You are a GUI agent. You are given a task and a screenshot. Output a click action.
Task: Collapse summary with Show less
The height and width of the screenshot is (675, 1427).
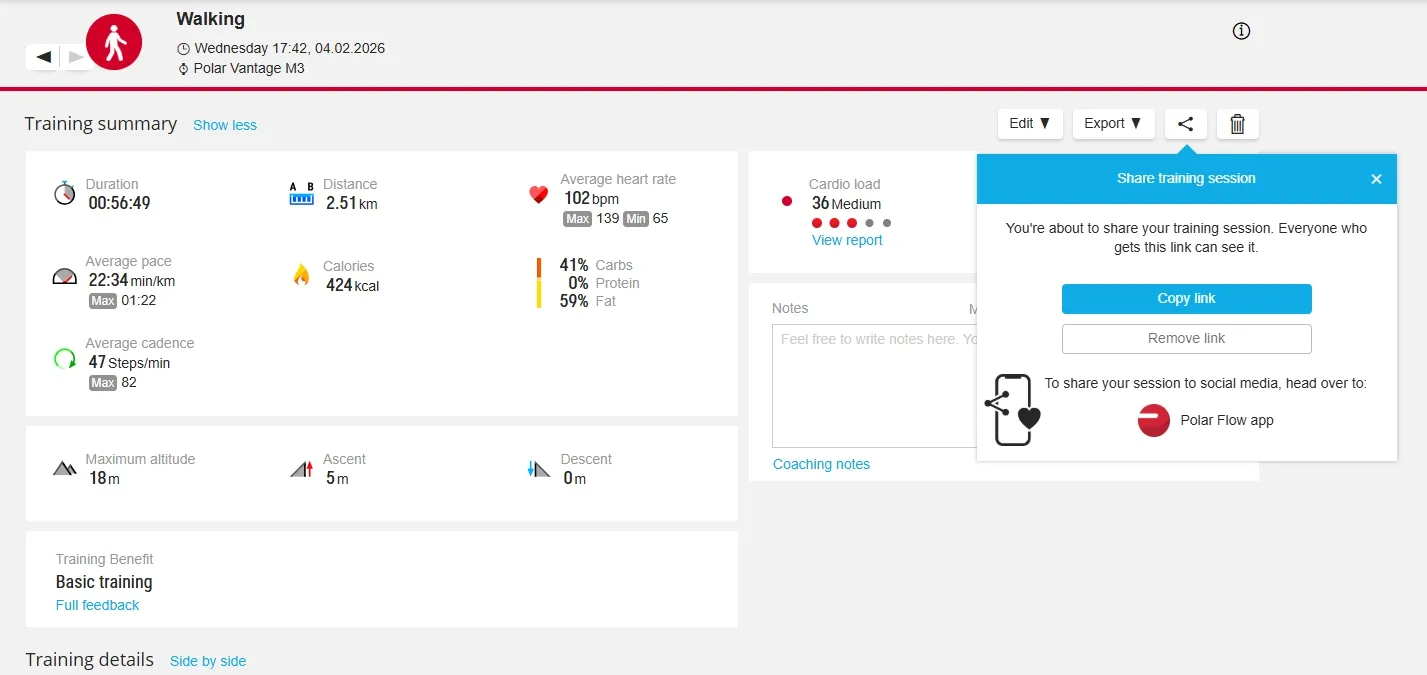tap(225, 125)
